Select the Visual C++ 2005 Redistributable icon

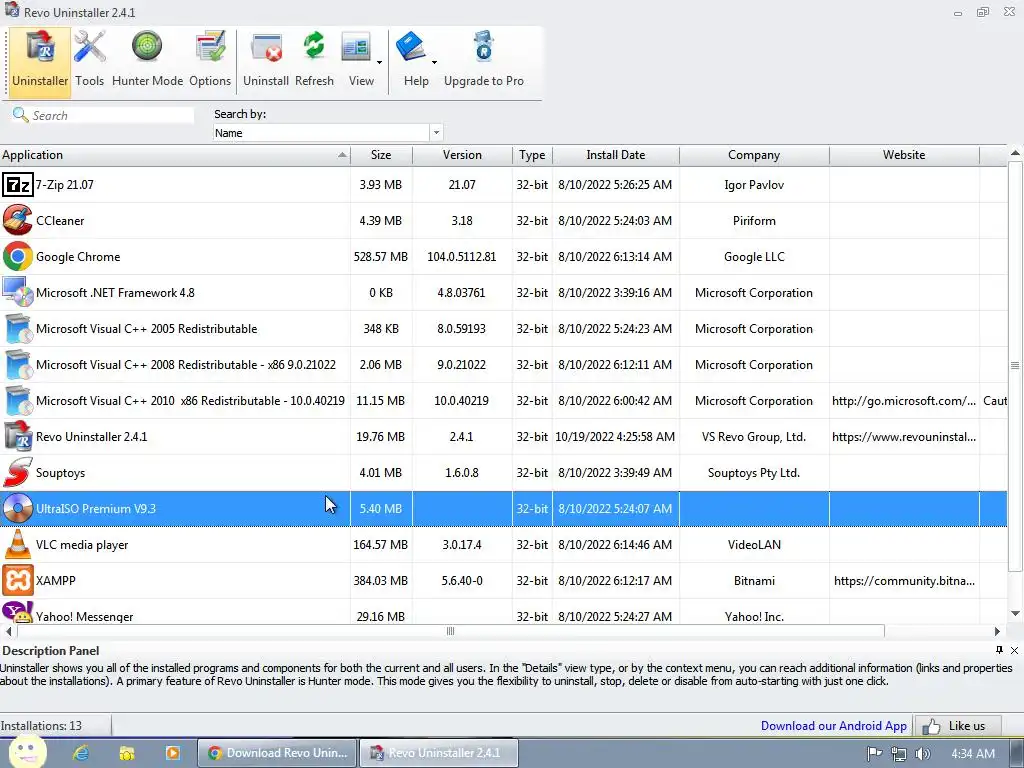click(18, 328)
